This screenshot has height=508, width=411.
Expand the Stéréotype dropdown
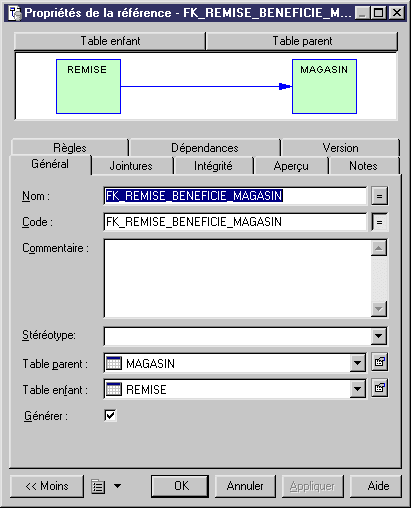point(379,336)
